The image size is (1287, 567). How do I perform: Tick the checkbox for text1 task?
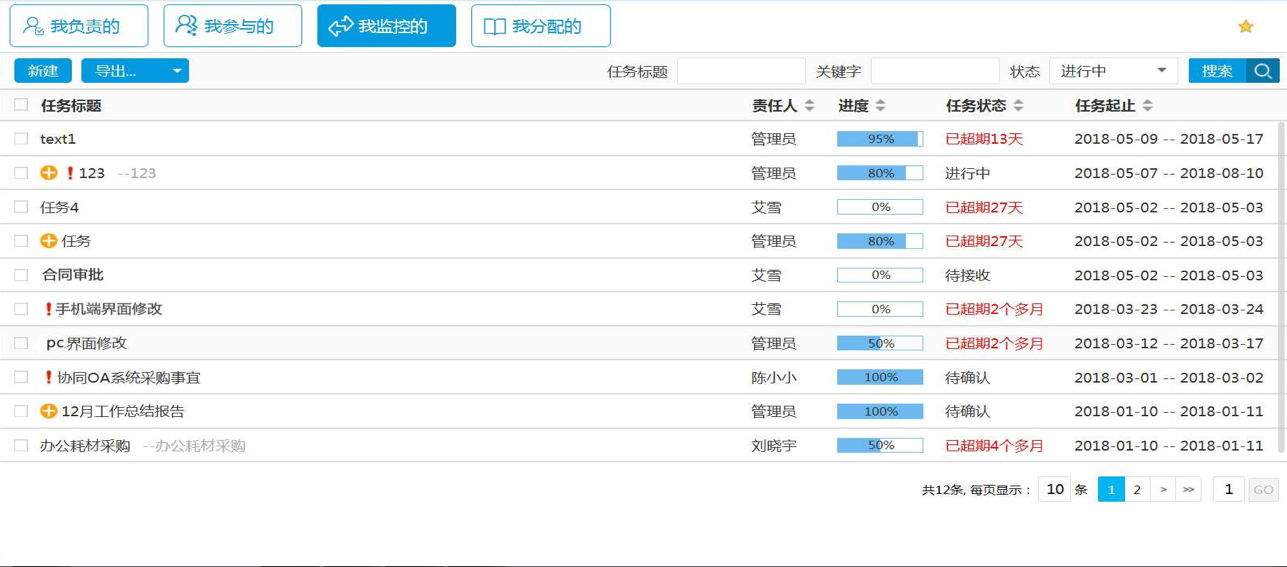tap(21, 139)
